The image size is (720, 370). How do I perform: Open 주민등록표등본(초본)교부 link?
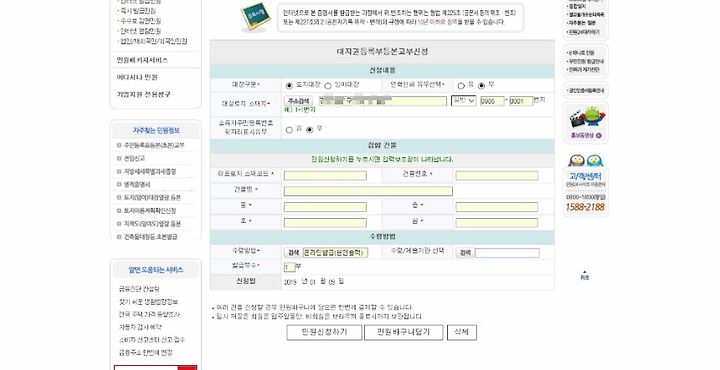(154, 145)
